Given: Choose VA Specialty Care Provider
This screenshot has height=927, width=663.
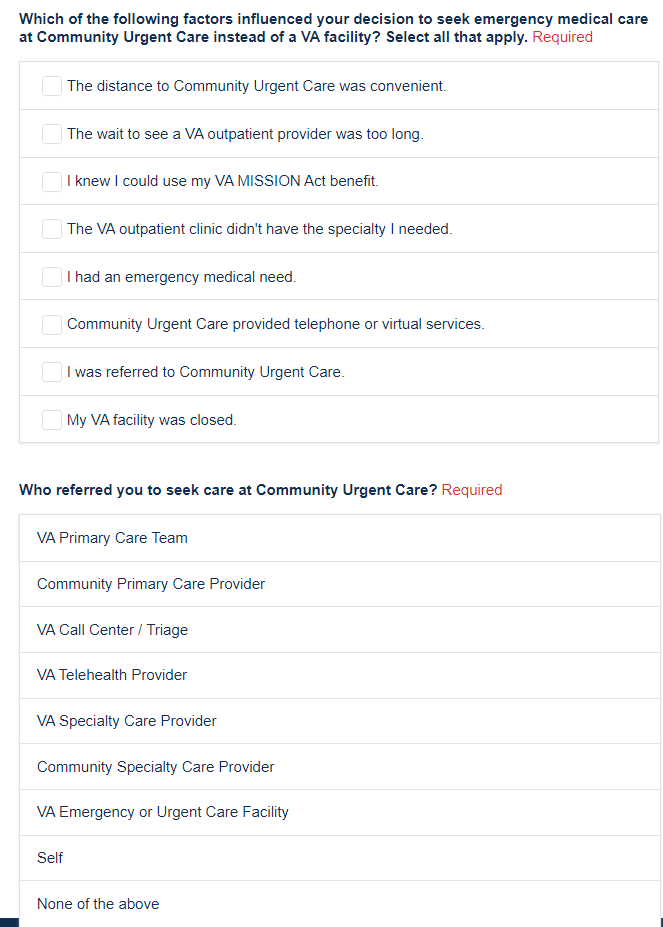Looking at the screenshot, I should tap(127, 721).
